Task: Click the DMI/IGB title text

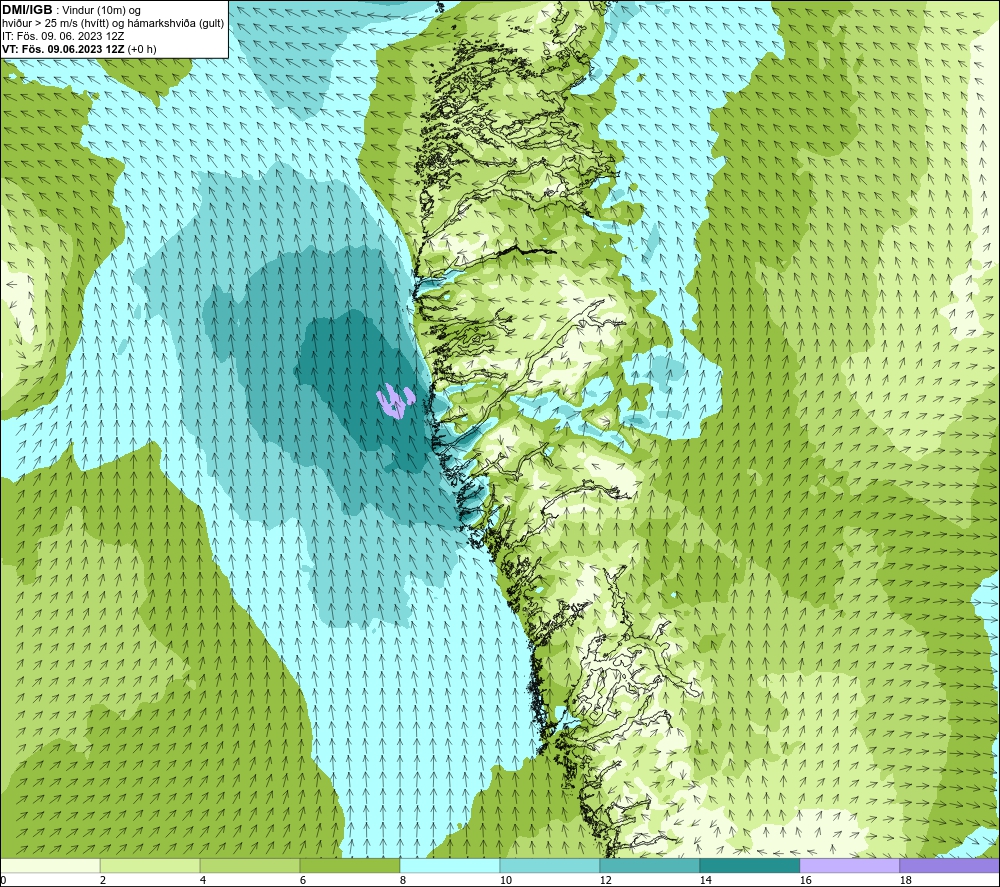Action: pos(27,10)
